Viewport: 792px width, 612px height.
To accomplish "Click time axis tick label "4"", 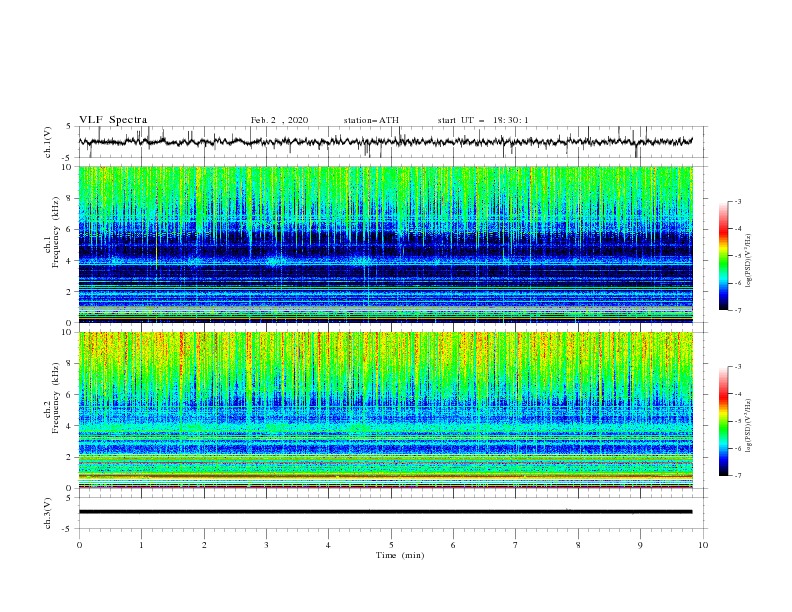I will pos(328,545).
